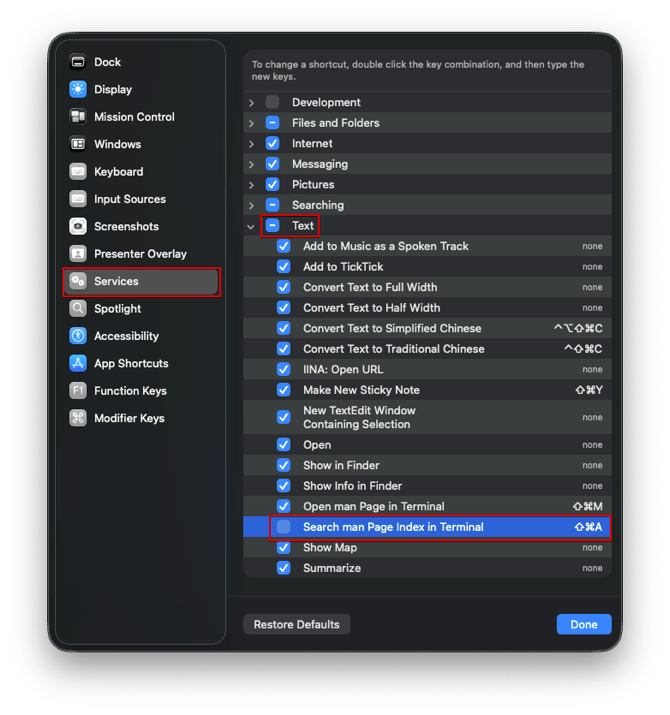Enable Search man Page Index checkbox

click(284, 527)
